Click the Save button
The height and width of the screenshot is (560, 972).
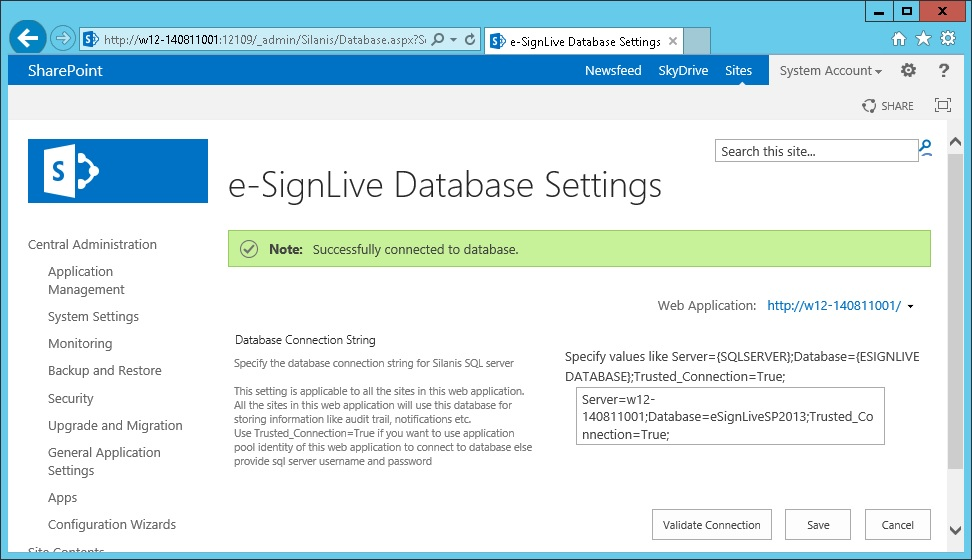point(818,525)
